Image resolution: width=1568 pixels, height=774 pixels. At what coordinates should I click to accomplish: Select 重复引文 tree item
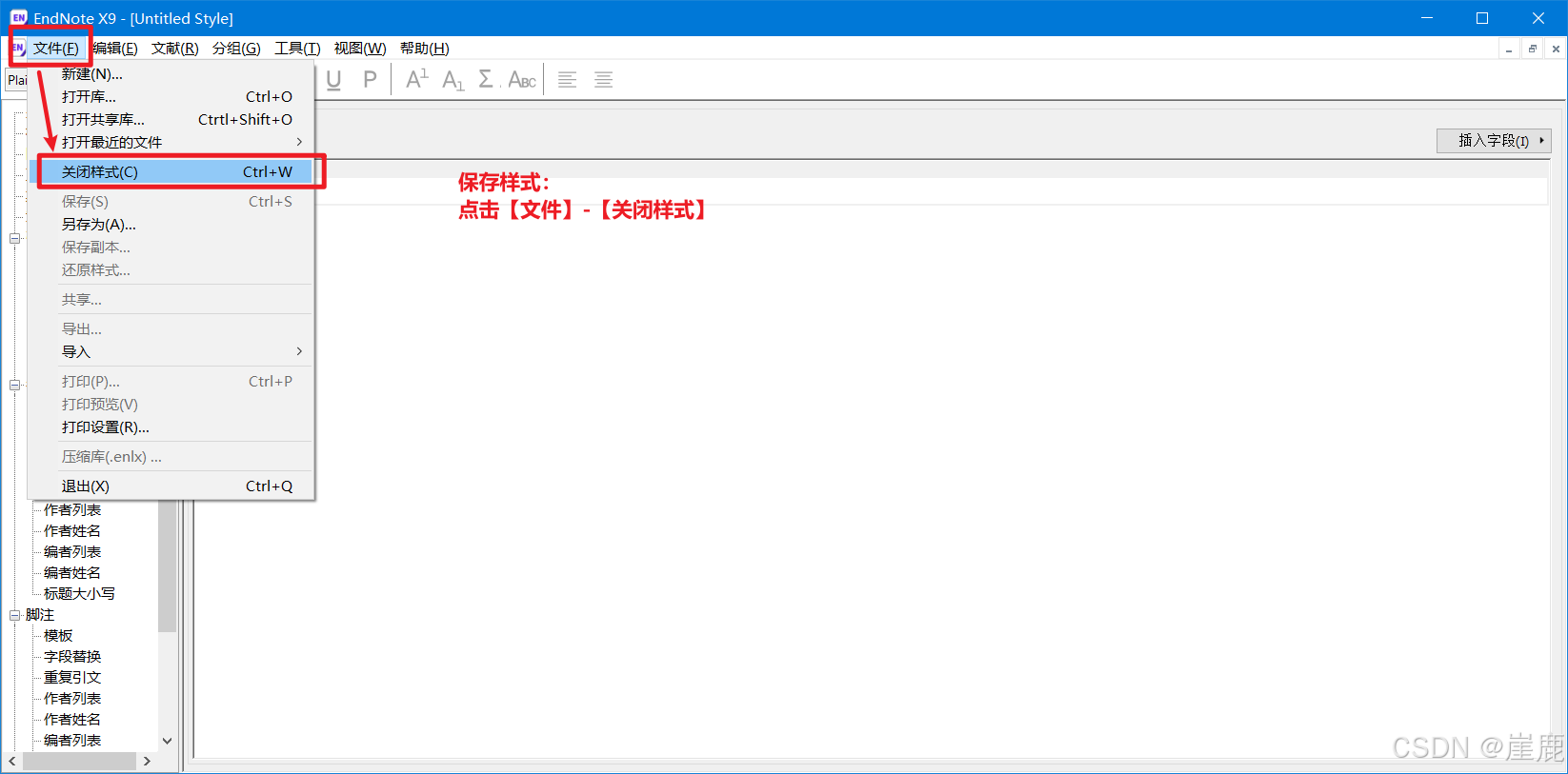pos(72,678)
